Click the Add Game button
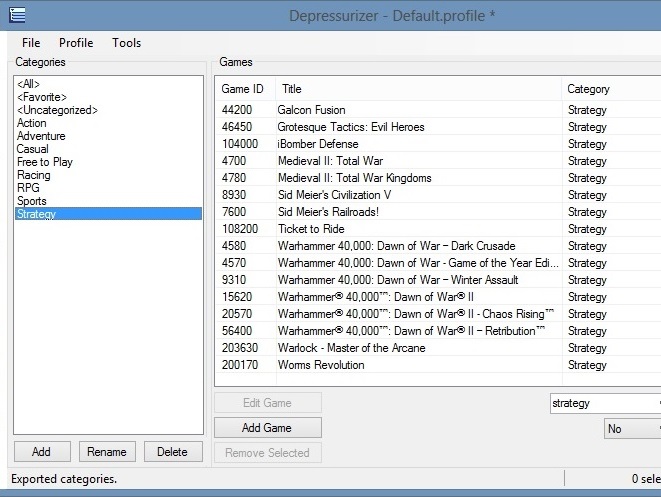661x497 pixels. 268,428
